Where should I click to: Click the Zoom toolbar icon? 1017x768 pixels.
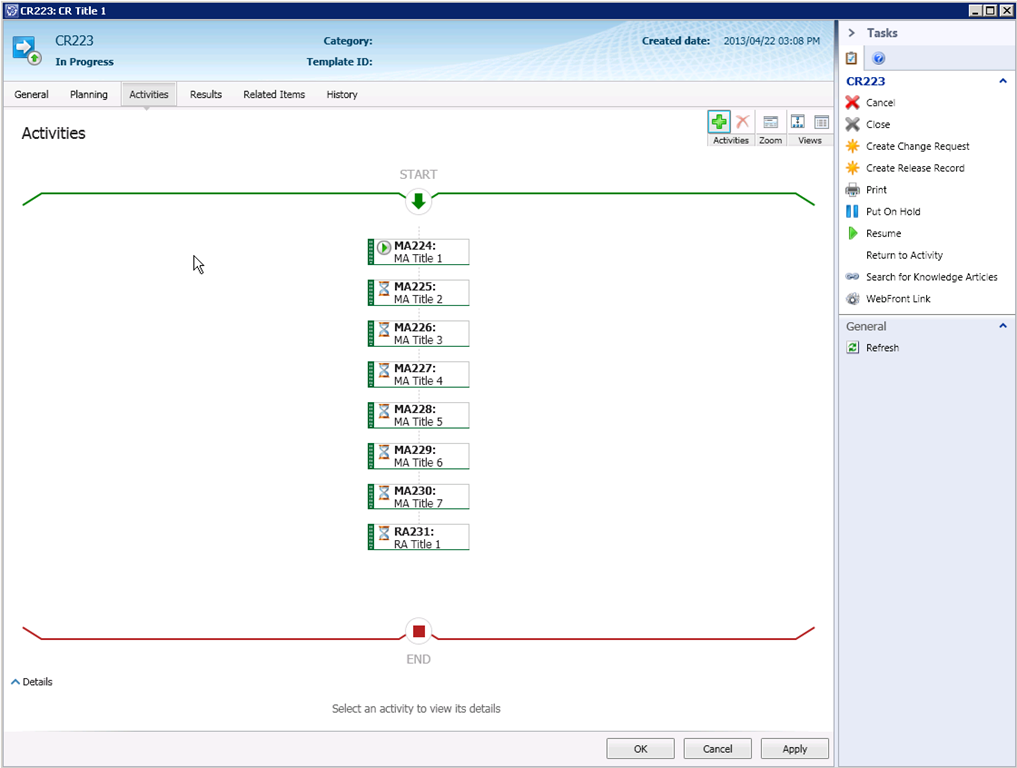[771, 122]
